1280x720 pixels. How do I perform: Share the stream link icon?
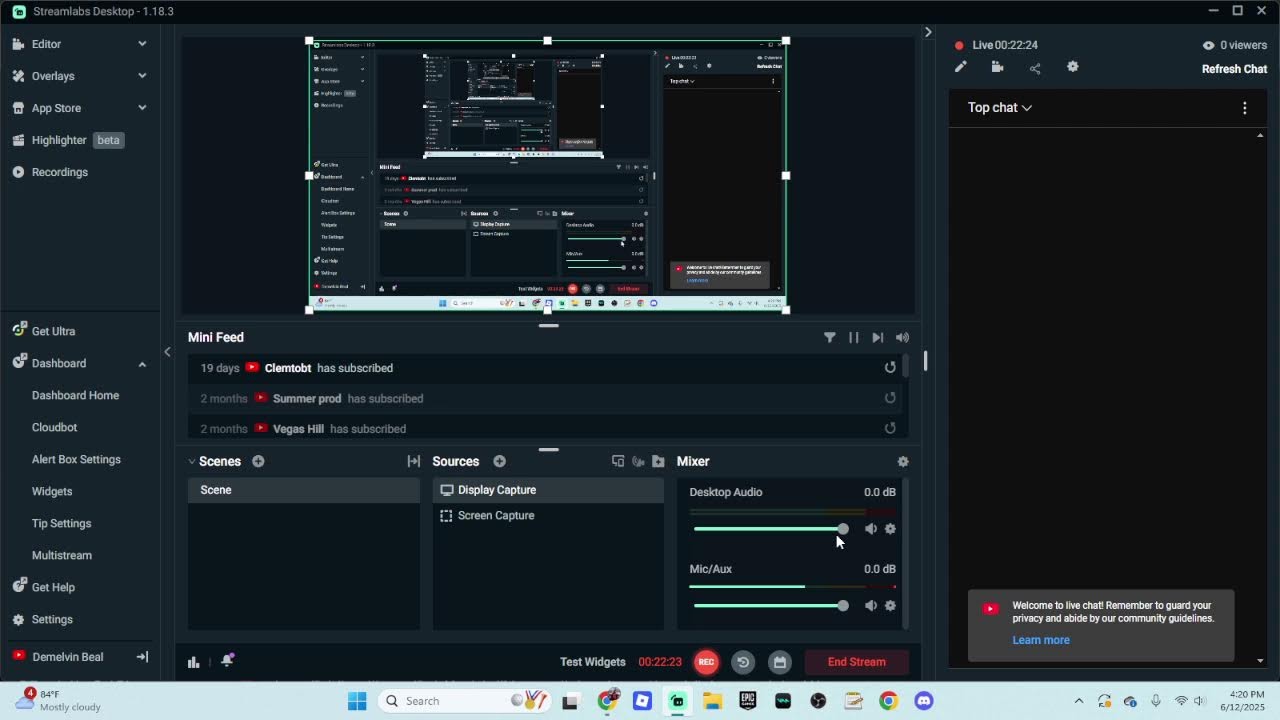click(x=1035, y=67)
